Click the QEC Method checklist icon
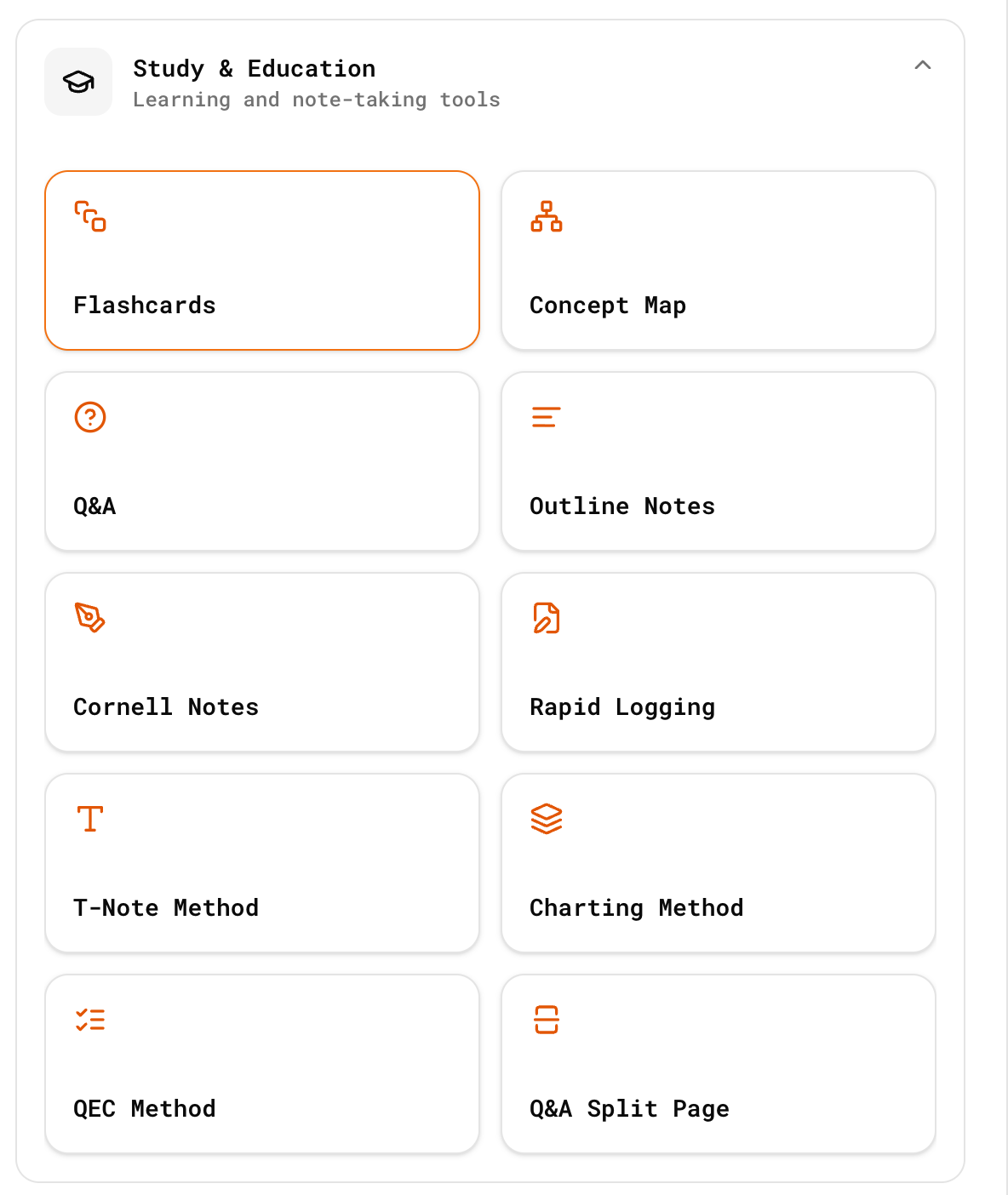The height and width of the screenshot is (1195, 1008). (x=89, y=1020)
